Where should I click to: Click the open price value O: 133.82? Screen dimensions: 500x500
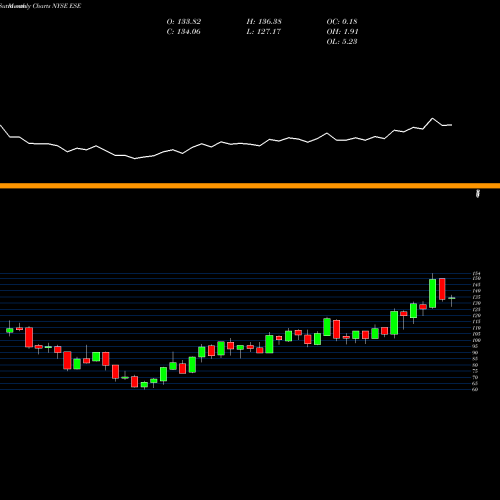[184, 22]
